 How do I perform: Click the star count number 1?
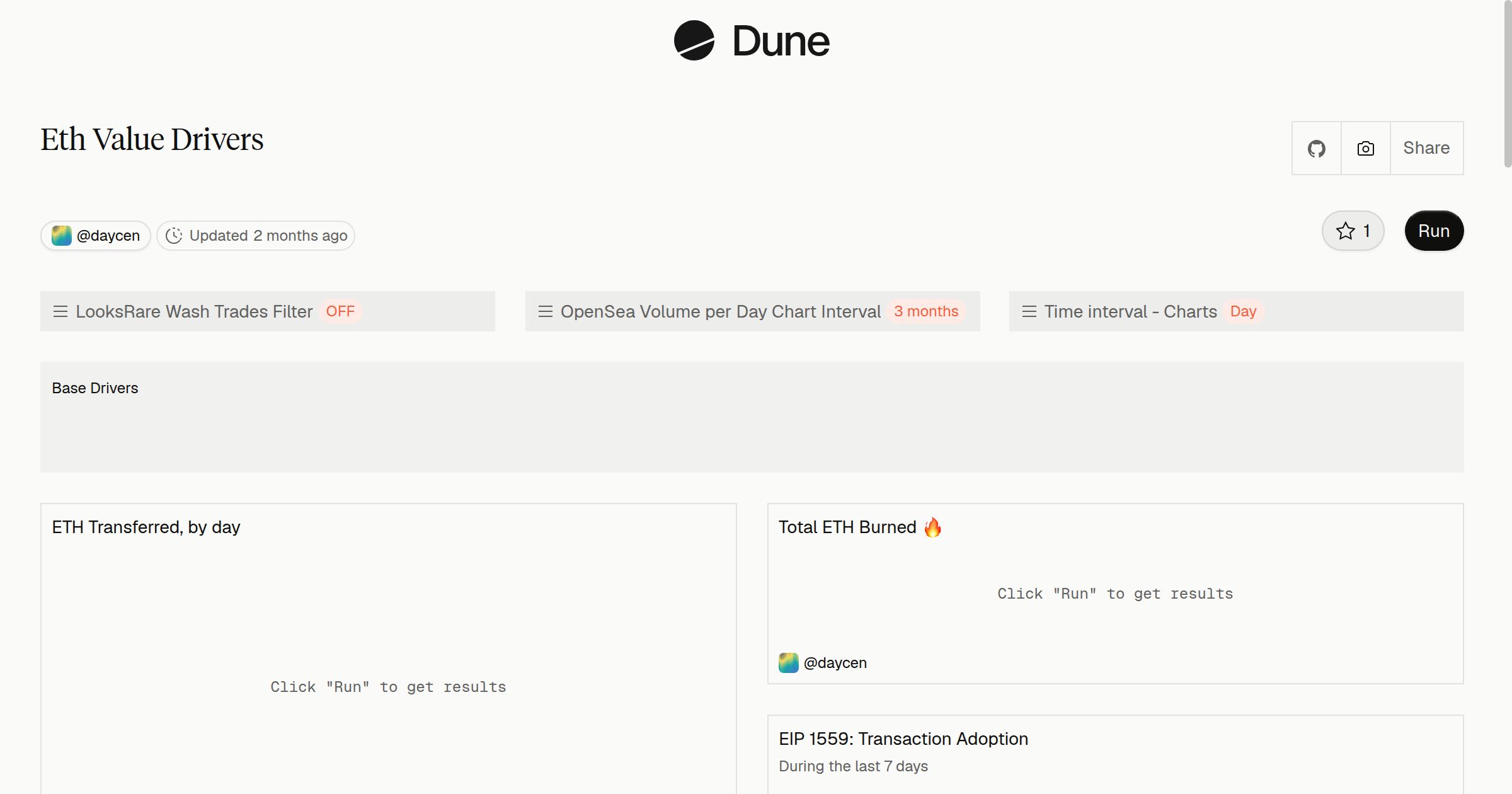[x=1366, y=231]
